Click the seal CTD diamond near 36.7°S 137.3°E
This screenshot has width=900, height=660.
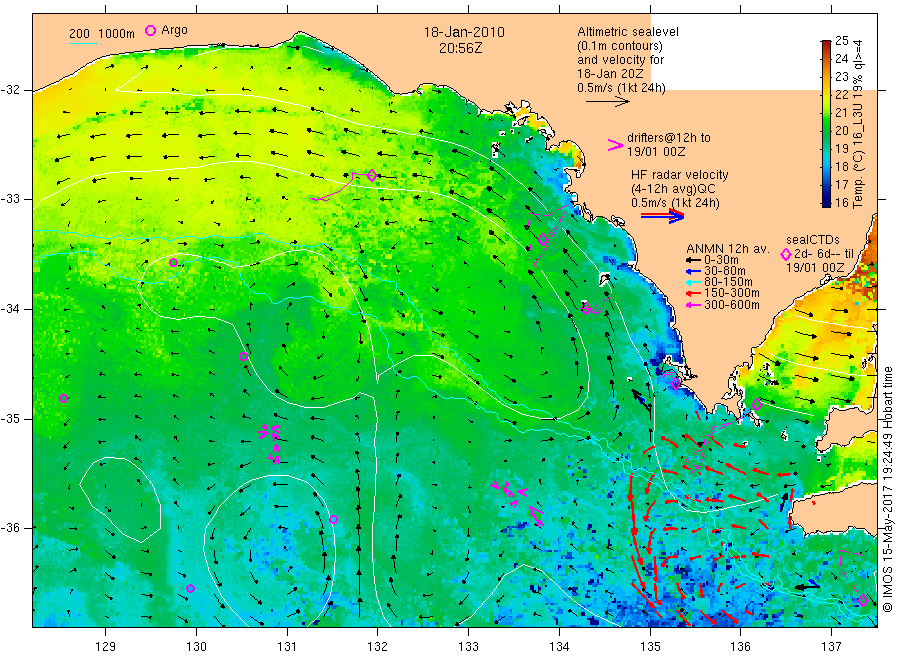point(862,601)
